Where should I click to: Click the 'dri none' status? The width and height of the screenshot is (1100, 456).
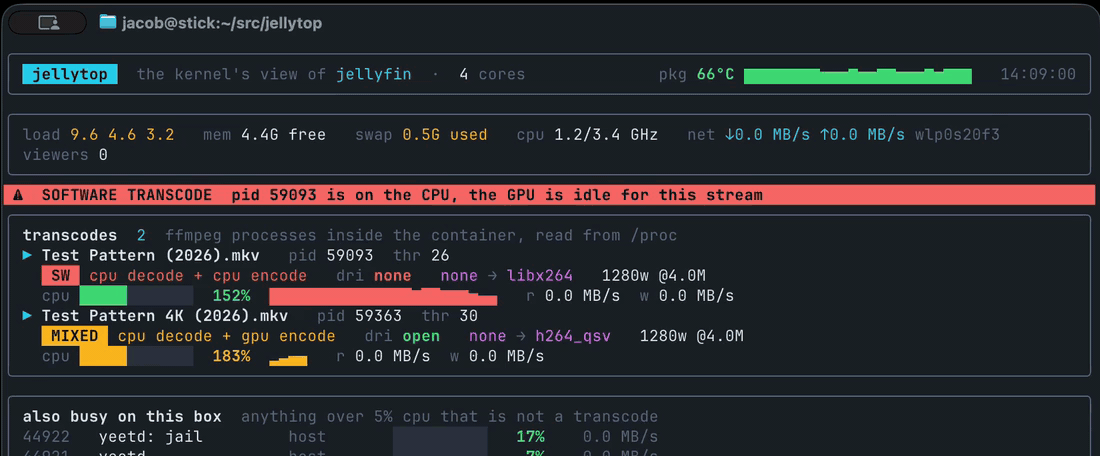click(374, 276)
